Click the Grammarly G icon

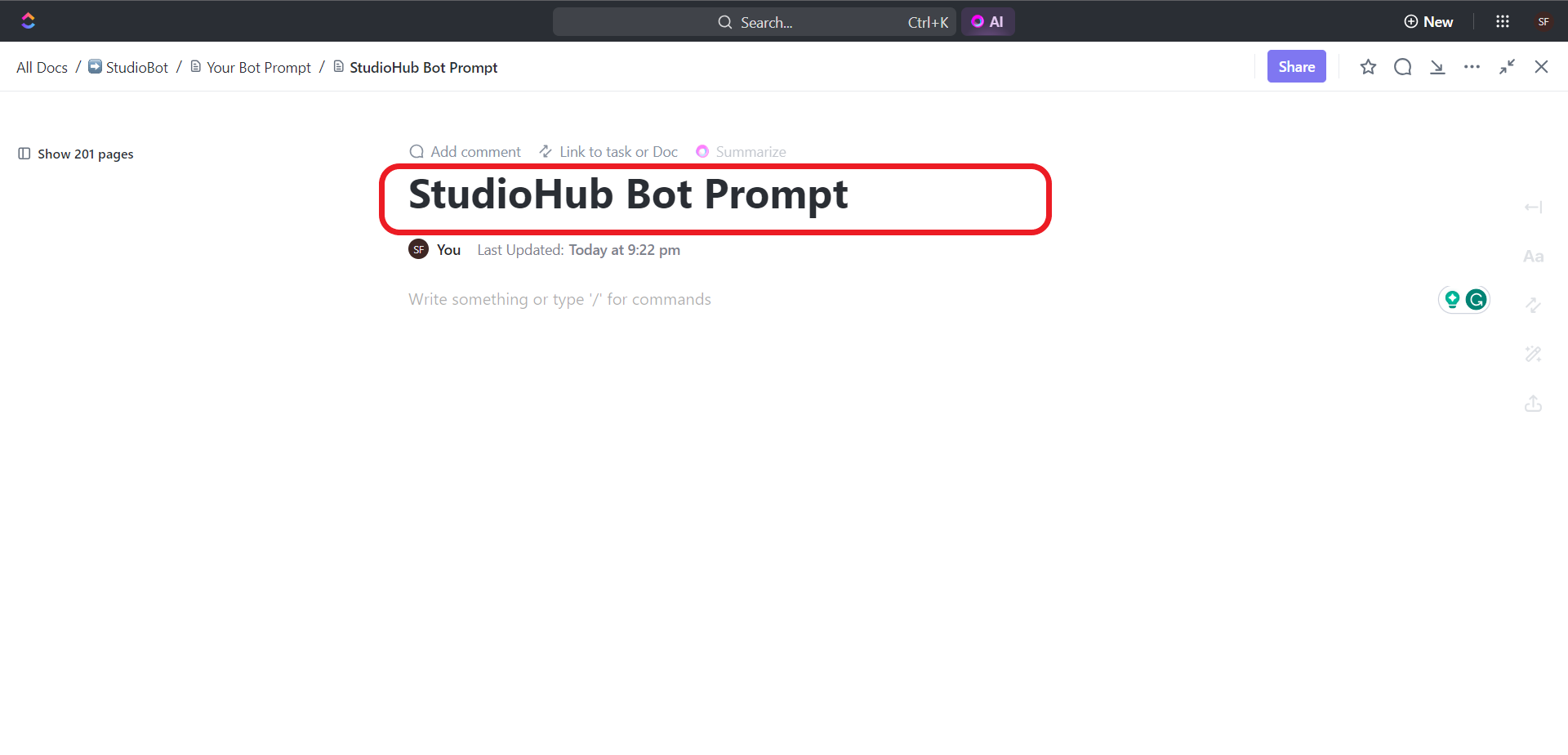[1476, 300]
